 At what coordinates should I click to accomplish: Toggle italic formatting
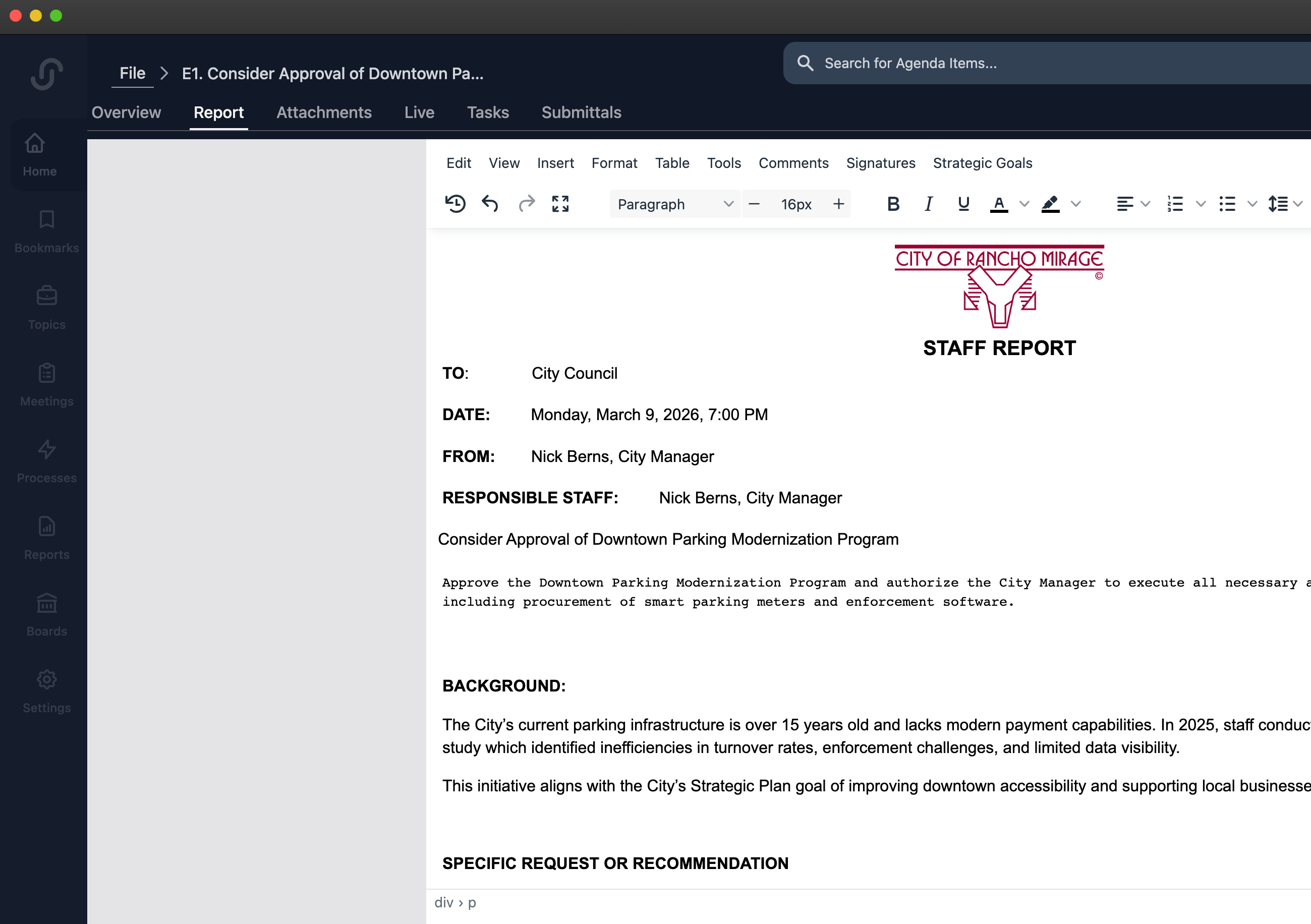pyautogui.click(x=929, y=204)
